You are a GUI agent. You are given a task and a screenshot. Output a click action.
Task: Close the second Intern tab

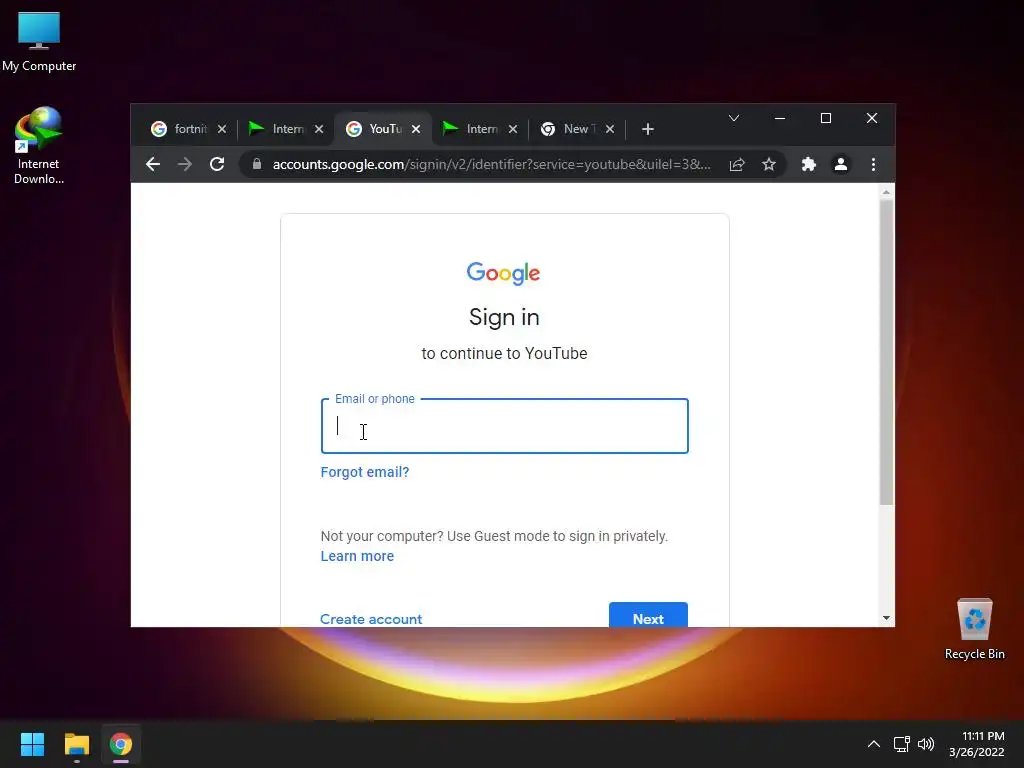(x=513, y=129)
